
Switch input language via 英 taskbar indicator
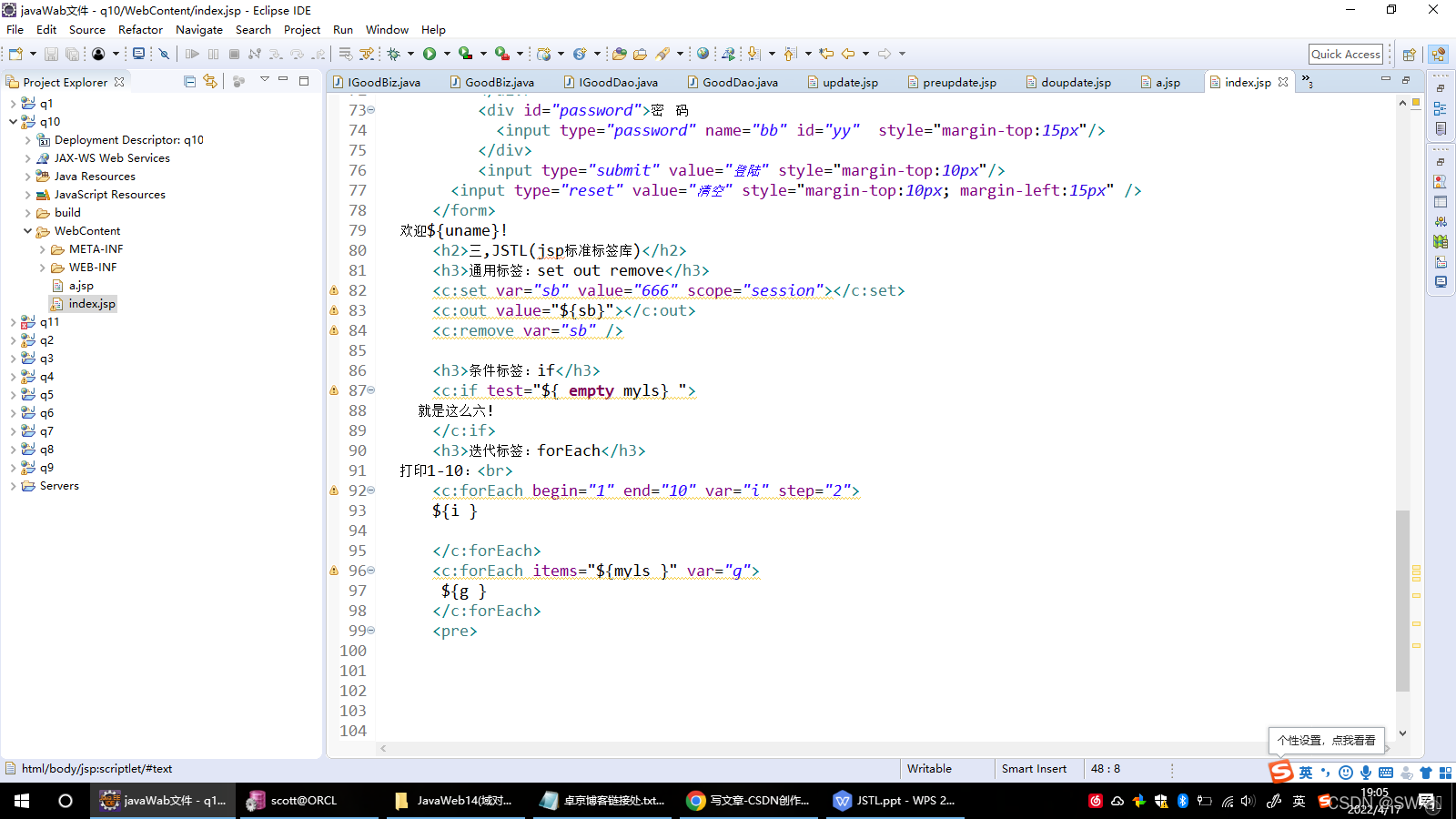tap(1299, 801)
